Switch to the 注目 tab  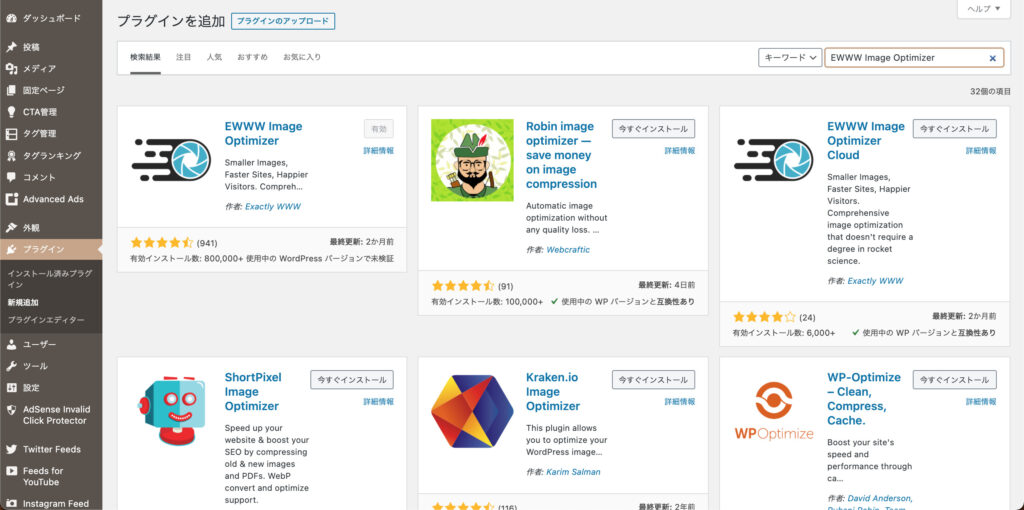pyautogui.click(x=184, y=57)
